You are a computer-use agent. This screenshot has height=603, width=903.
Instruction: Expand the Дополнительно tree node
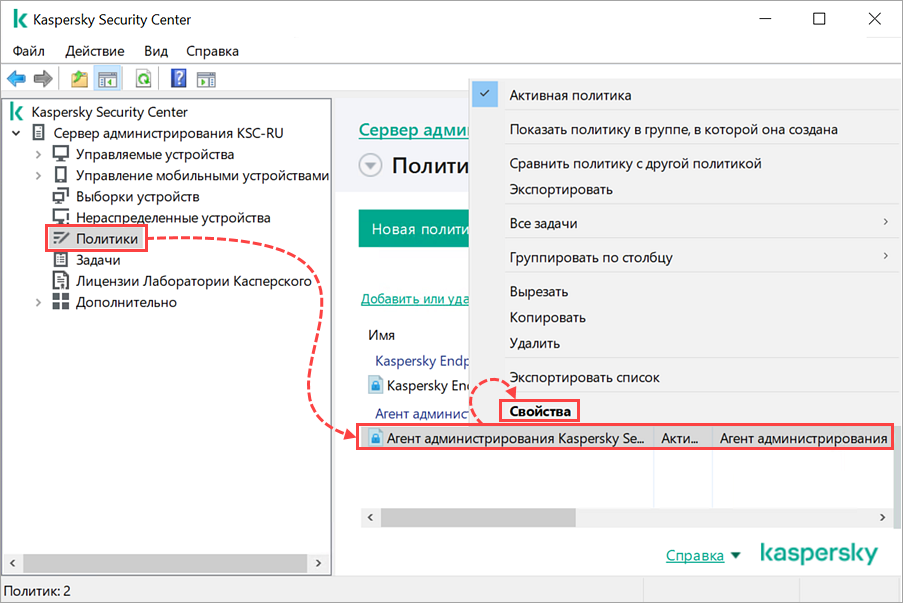(x=38, y=302)
